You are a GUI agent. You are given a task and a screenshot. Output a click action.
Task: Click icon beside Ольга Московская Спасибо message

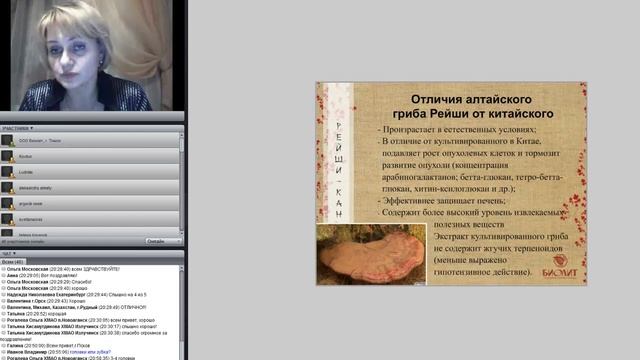[x=3, y=282]
